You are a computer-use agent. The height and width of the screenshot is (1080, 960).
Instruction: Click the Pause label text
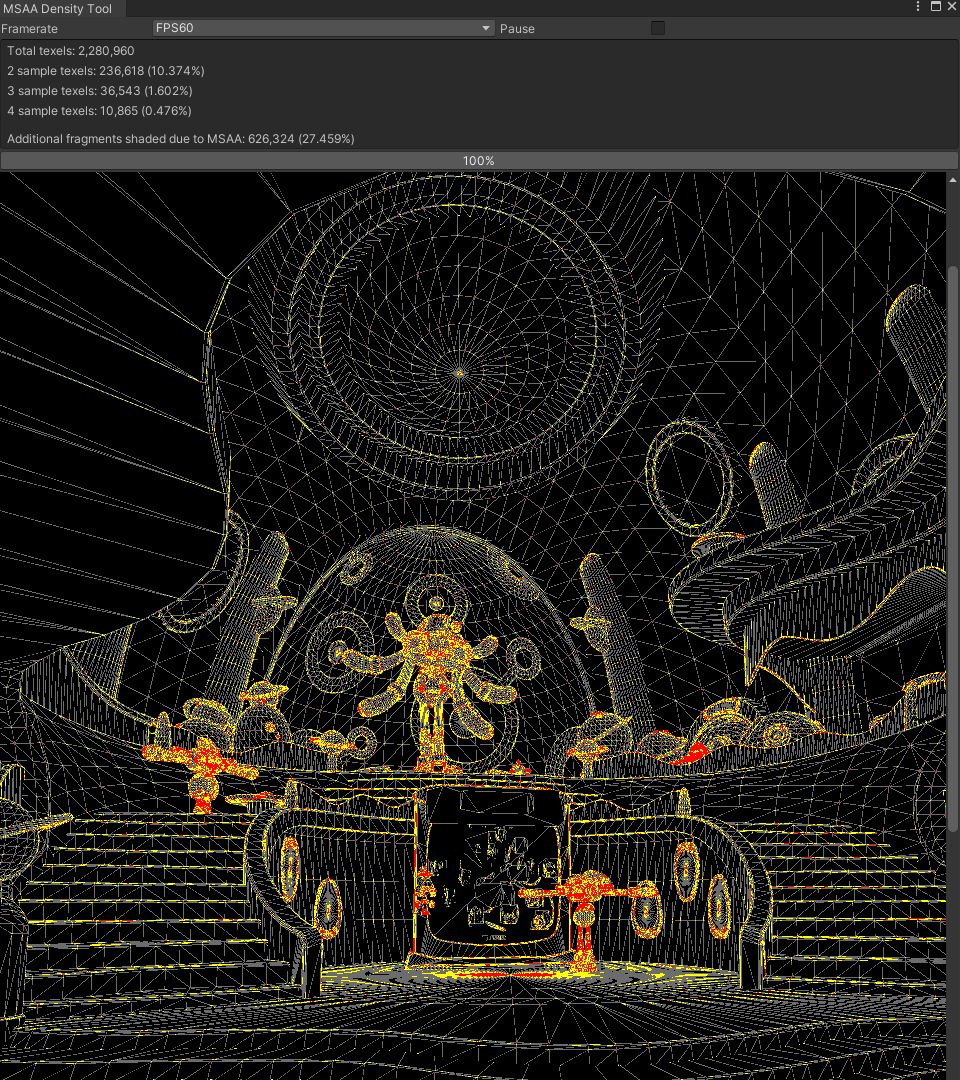(517, 29)
